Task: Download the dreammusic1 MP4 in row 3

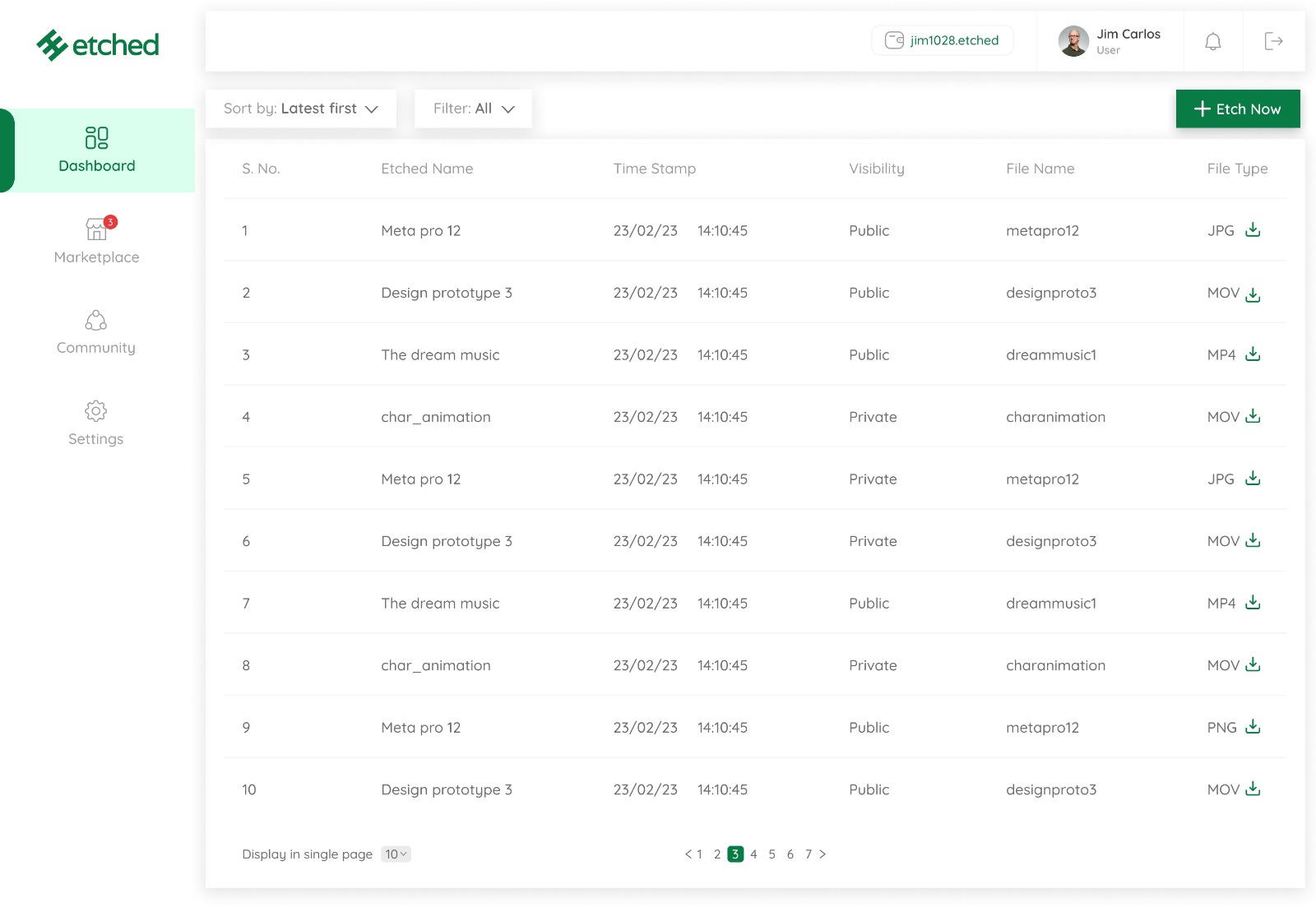Action: point(1253,354)
